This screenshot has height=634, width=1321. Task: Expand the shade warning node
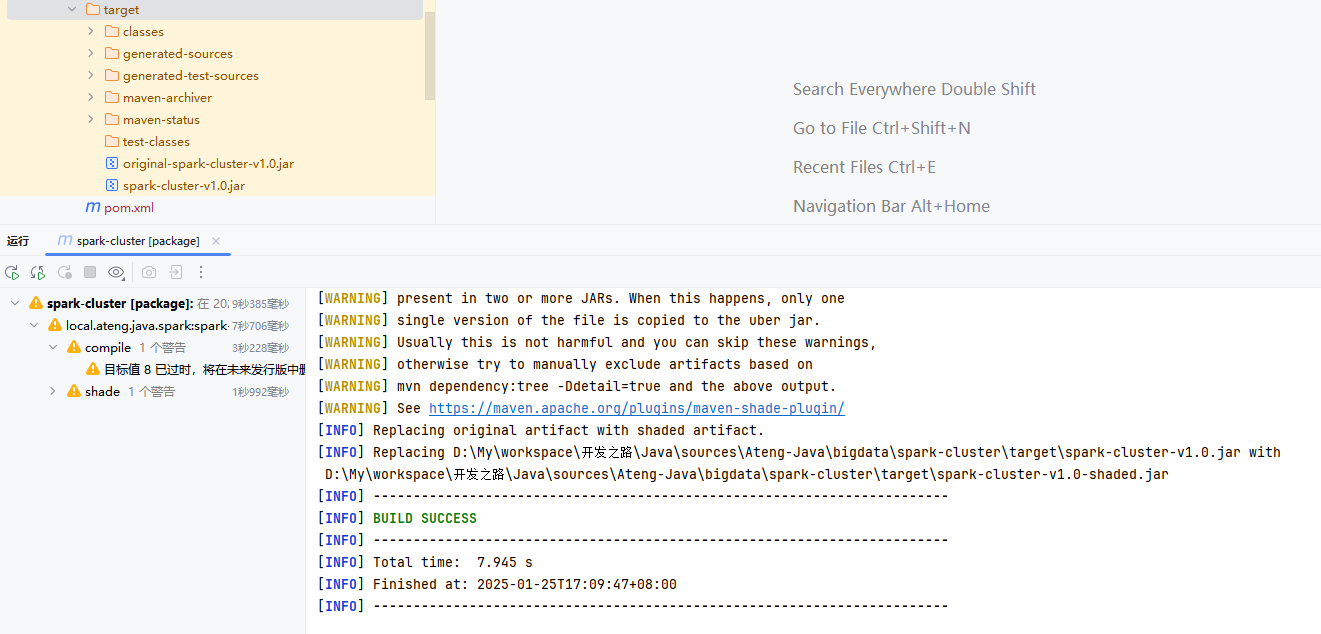[x=53, y=391]
